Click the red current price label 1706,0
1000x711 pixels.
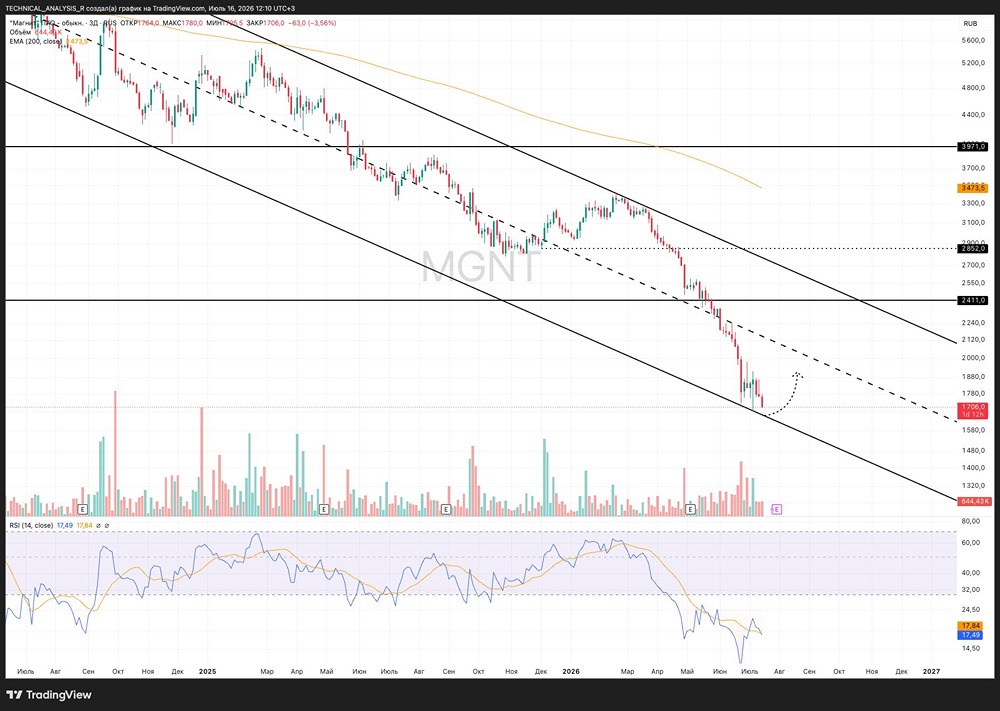coord(973,411)
